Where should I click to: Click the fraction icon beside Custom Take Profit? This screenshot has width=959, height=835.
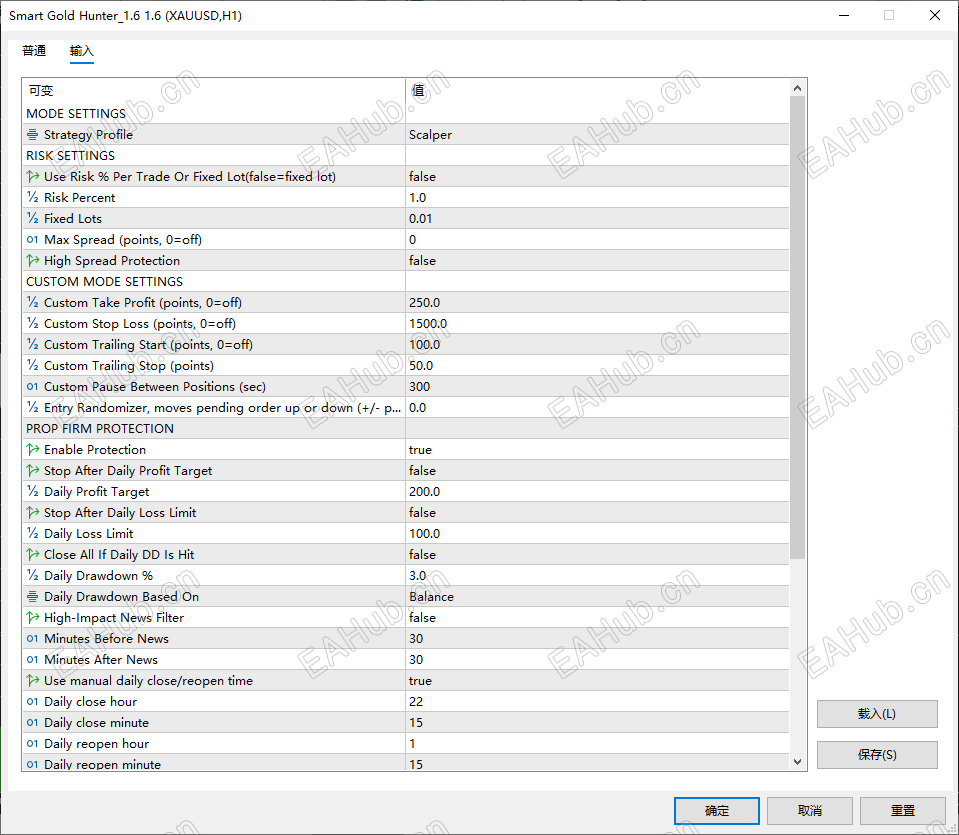(x=32, y=303)
